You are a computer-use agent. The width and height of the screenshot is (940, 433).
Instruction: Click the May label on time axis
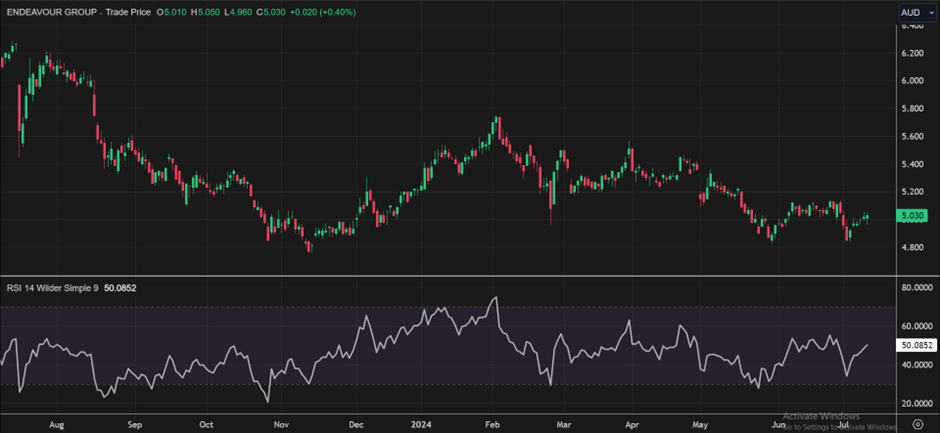pos(701,424)
